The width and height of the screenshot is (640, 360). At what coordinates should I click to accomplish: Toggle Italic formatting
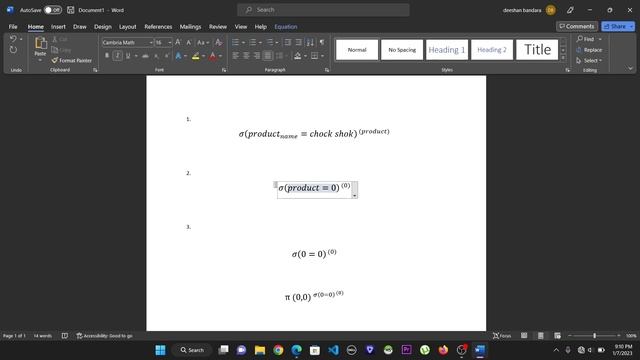[118, 56]
